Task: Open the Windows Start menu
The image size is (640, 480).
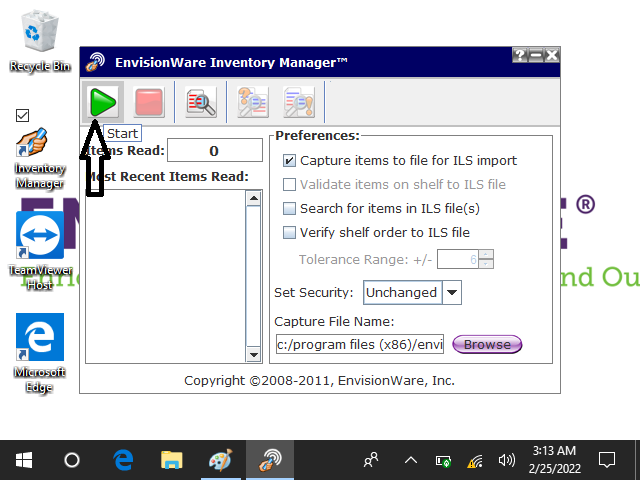Action: 24,460
